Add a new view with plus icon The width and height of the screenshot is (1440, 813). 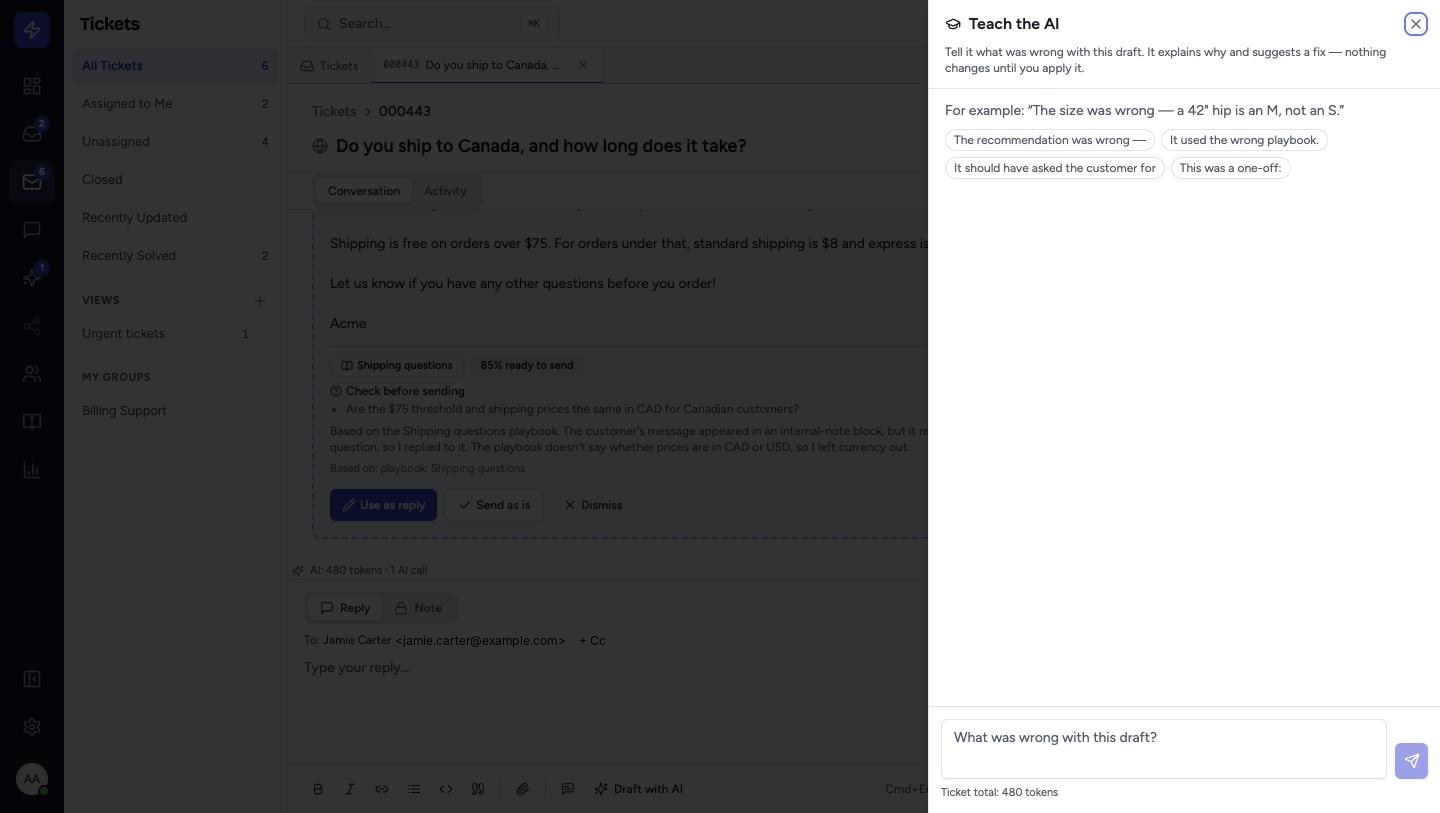(x=260, y=300)
